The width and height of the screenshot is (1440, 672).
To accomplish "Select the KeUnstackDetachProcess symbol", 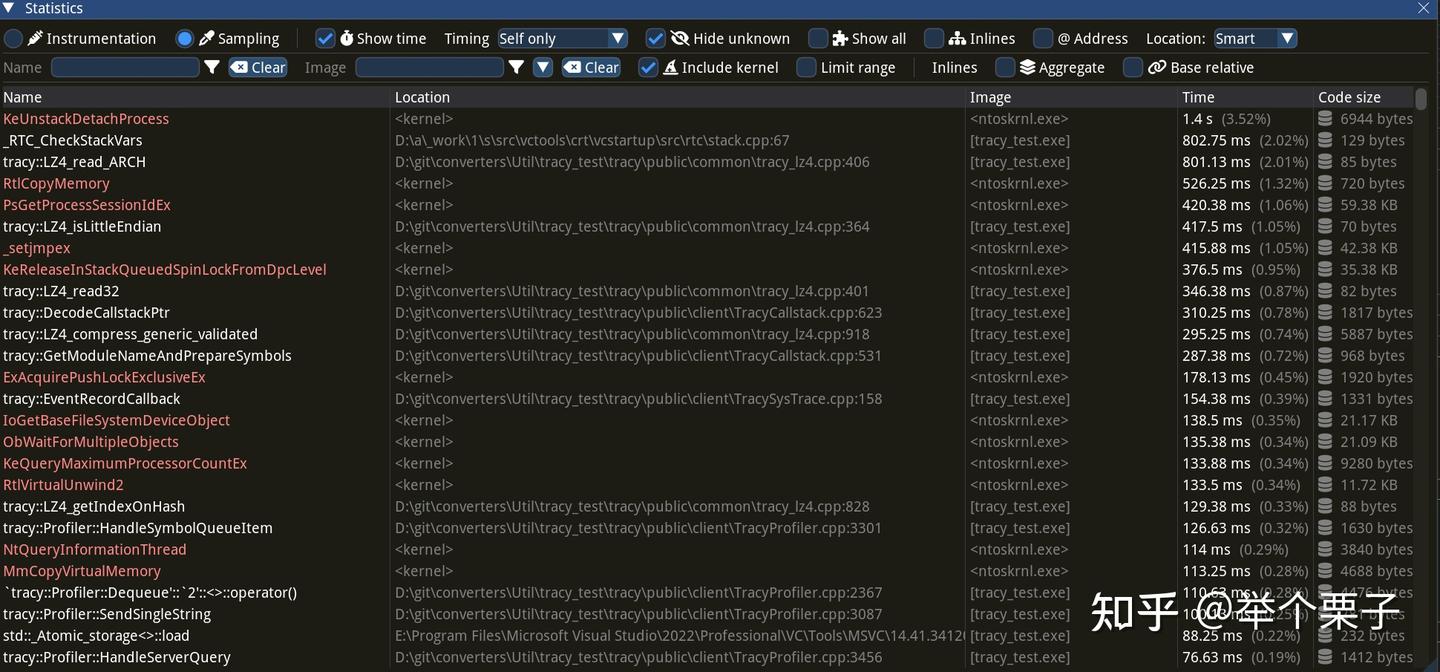I will (x=86, y=119).
